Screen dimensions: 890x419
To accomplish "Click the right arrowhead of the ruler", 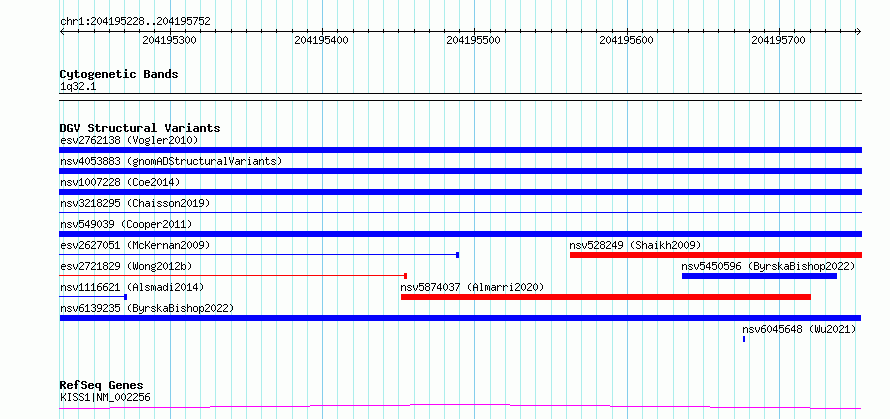I will 859,31.
